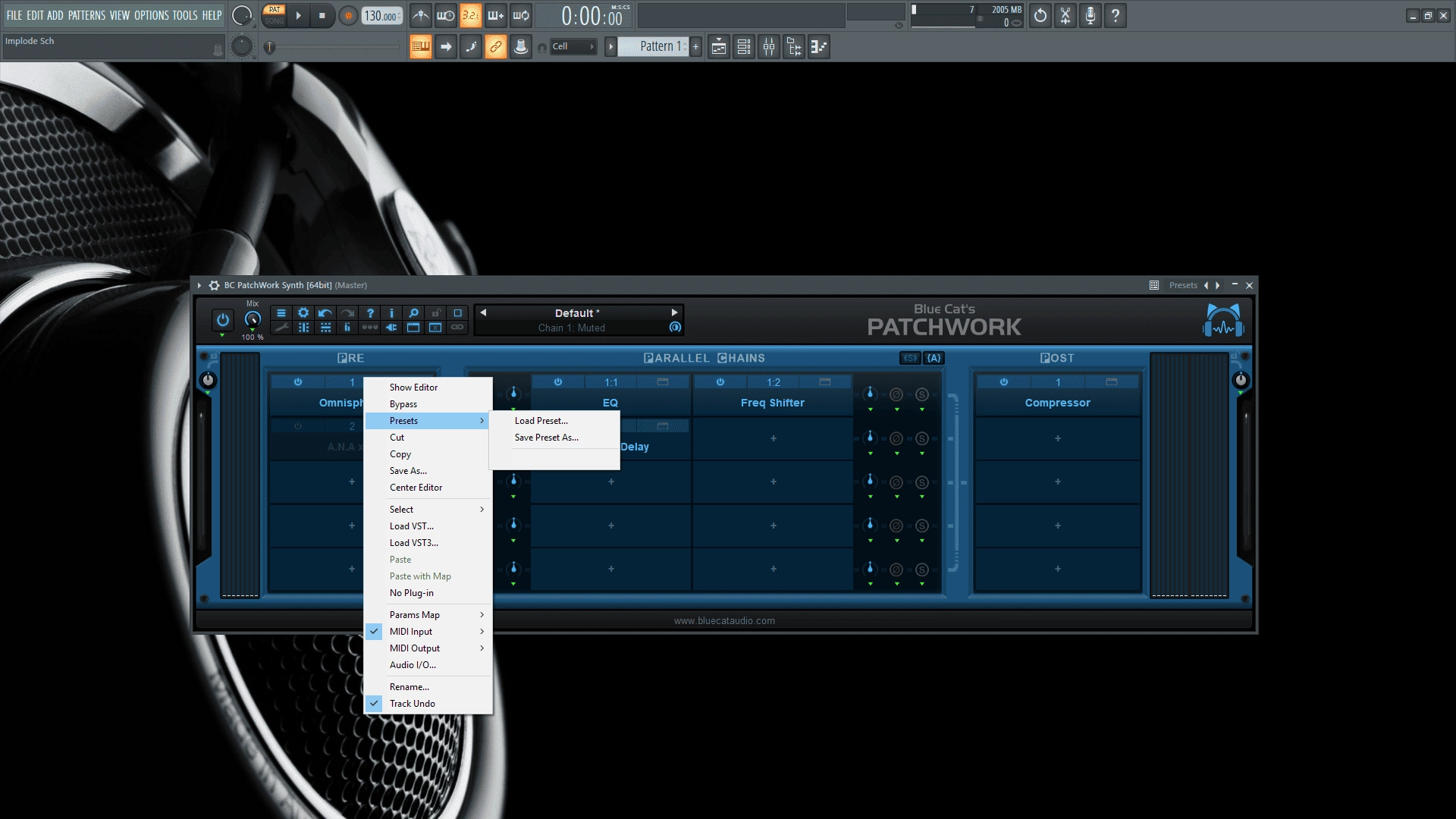
Task: Go to previous PatchWork preset arrow
Action: [483, 312]
